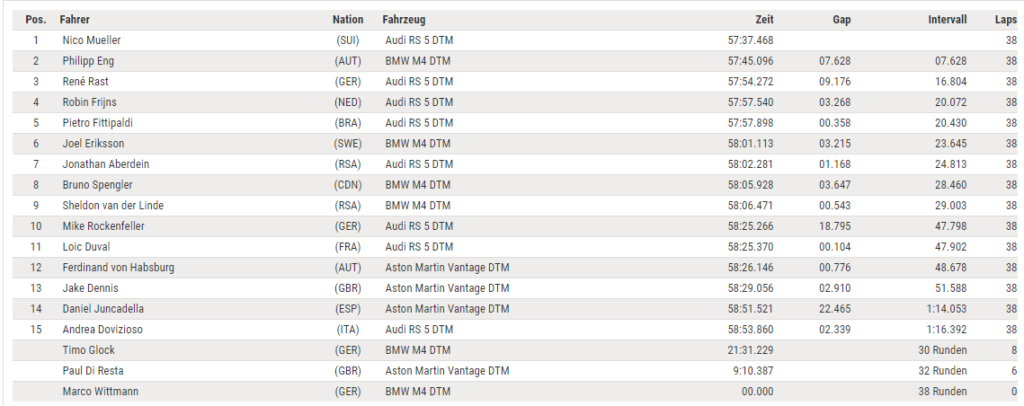The width and height of the screenshot is (1024, 406).
Task: Select the Zeit column header
Action: (x=764, y=19)
